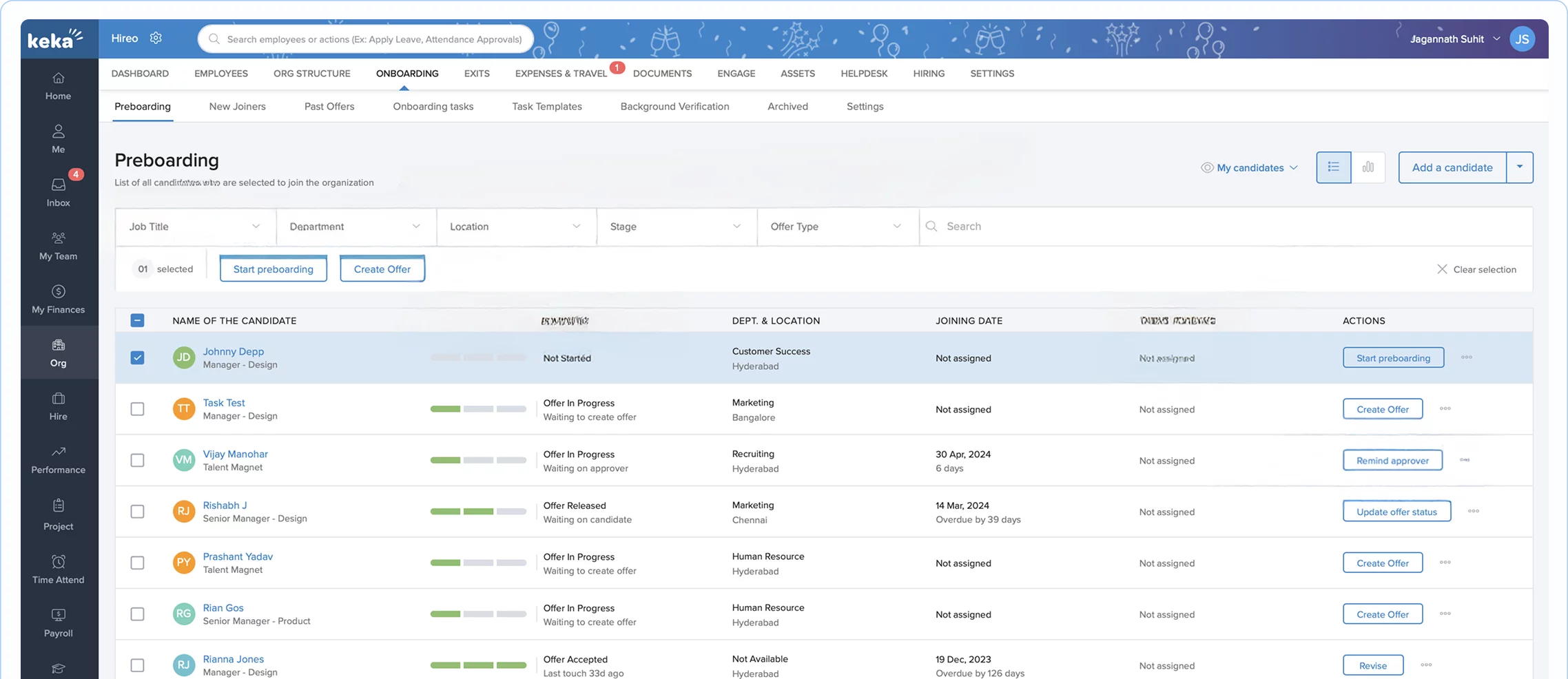Viewport: 1568px width, 679px height.
Task: Open the Add a candidate arrow dropdown
Action: [x=1520, y=167]
